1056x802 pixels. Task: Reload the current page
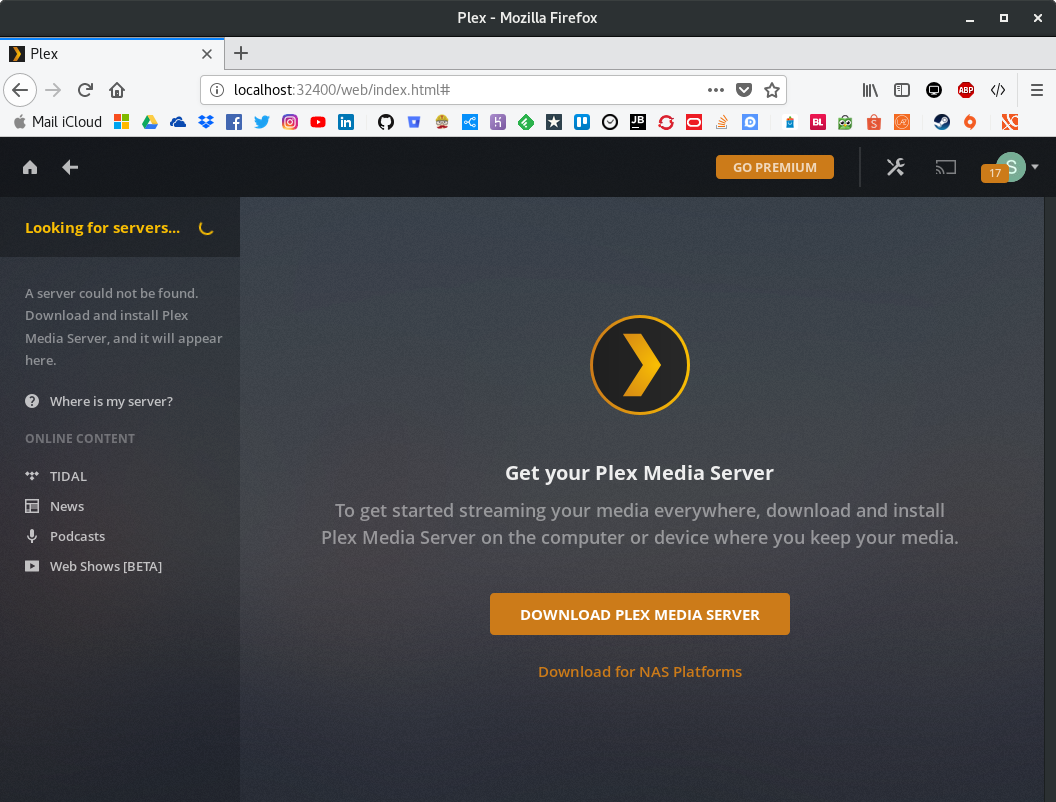[x=85, y=90]
